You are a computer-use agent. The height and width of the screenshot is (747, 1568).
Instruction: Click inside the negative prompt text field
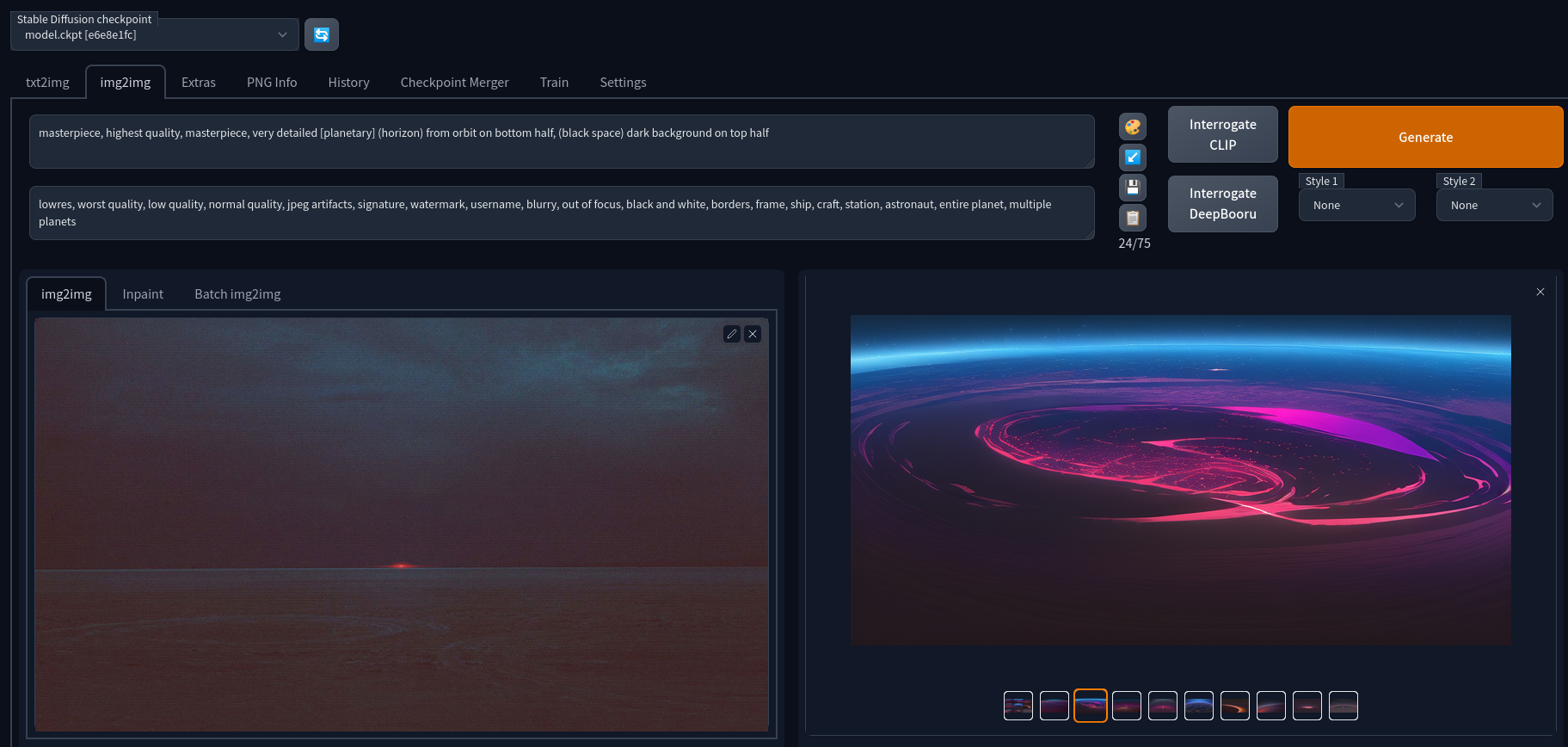[x=562, y=213]
